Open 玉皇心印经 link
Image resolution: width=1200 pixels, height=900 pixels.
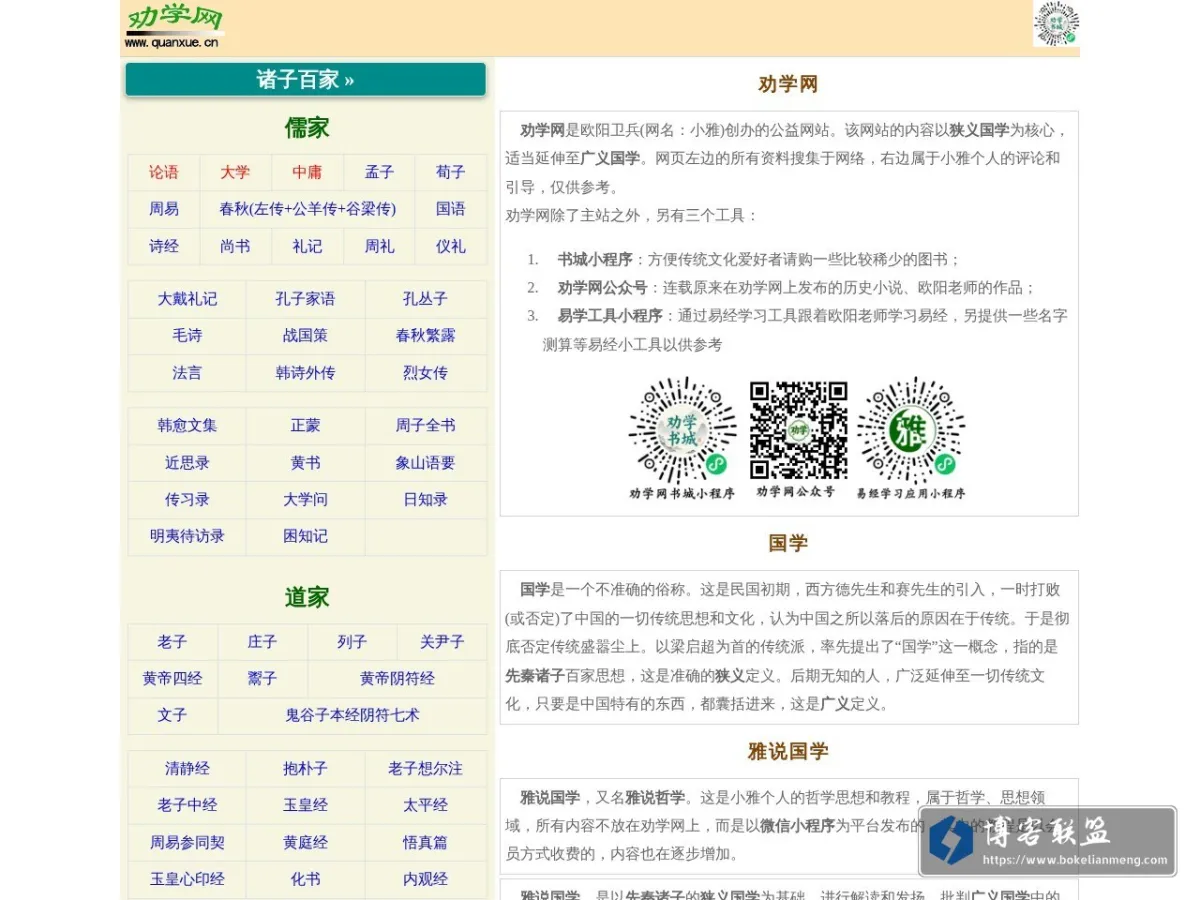187,880
